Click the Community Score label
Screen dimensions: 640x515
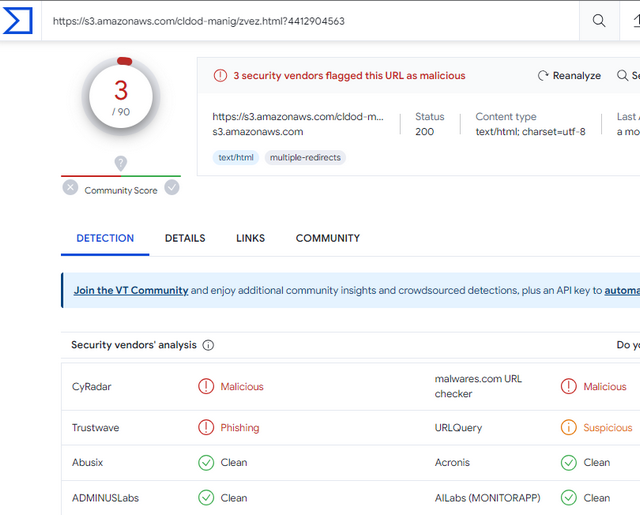coord(121,191)
